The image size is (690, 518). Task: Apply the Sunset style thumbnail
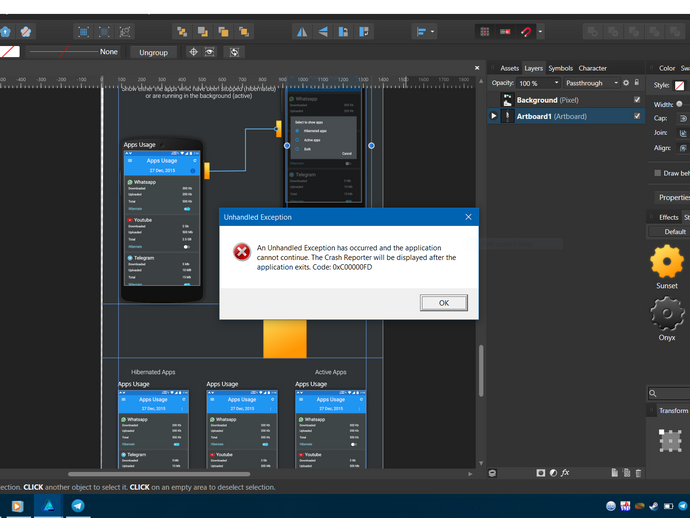pyautogui.click(x=667, y=262)
